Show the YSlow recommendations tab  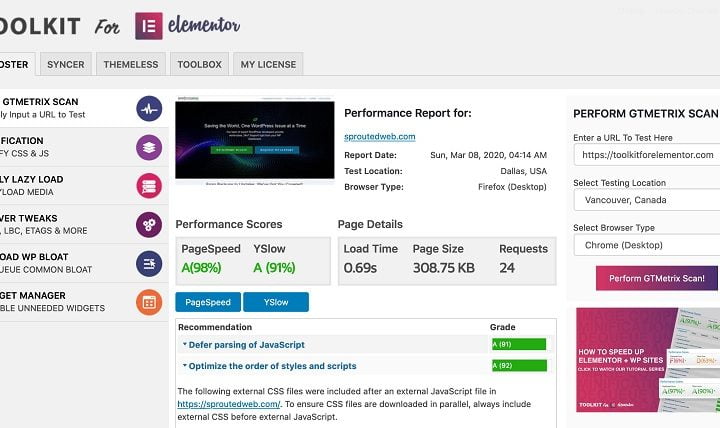pyautogui.click(x=276, y=302)
